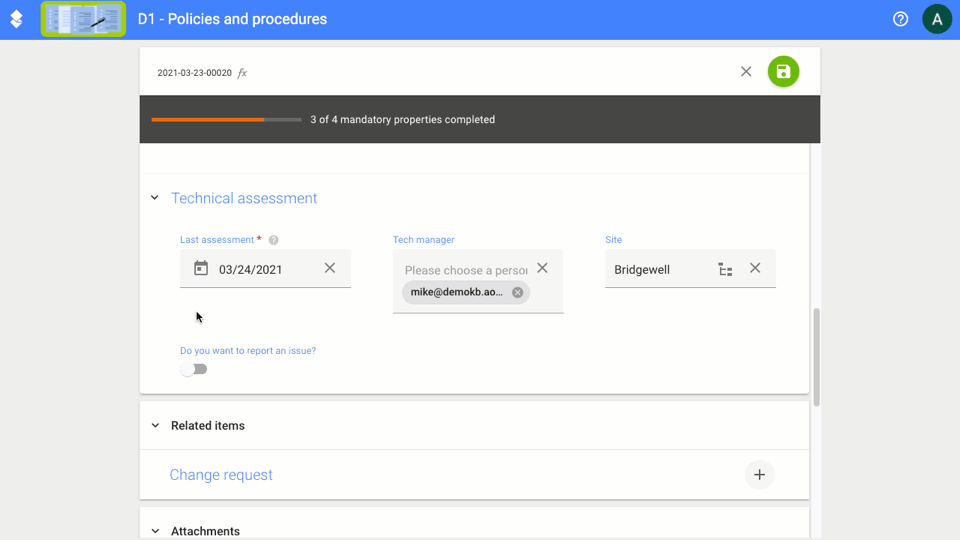Collapse the Related items section
The image size is (960, 540).
156,426
